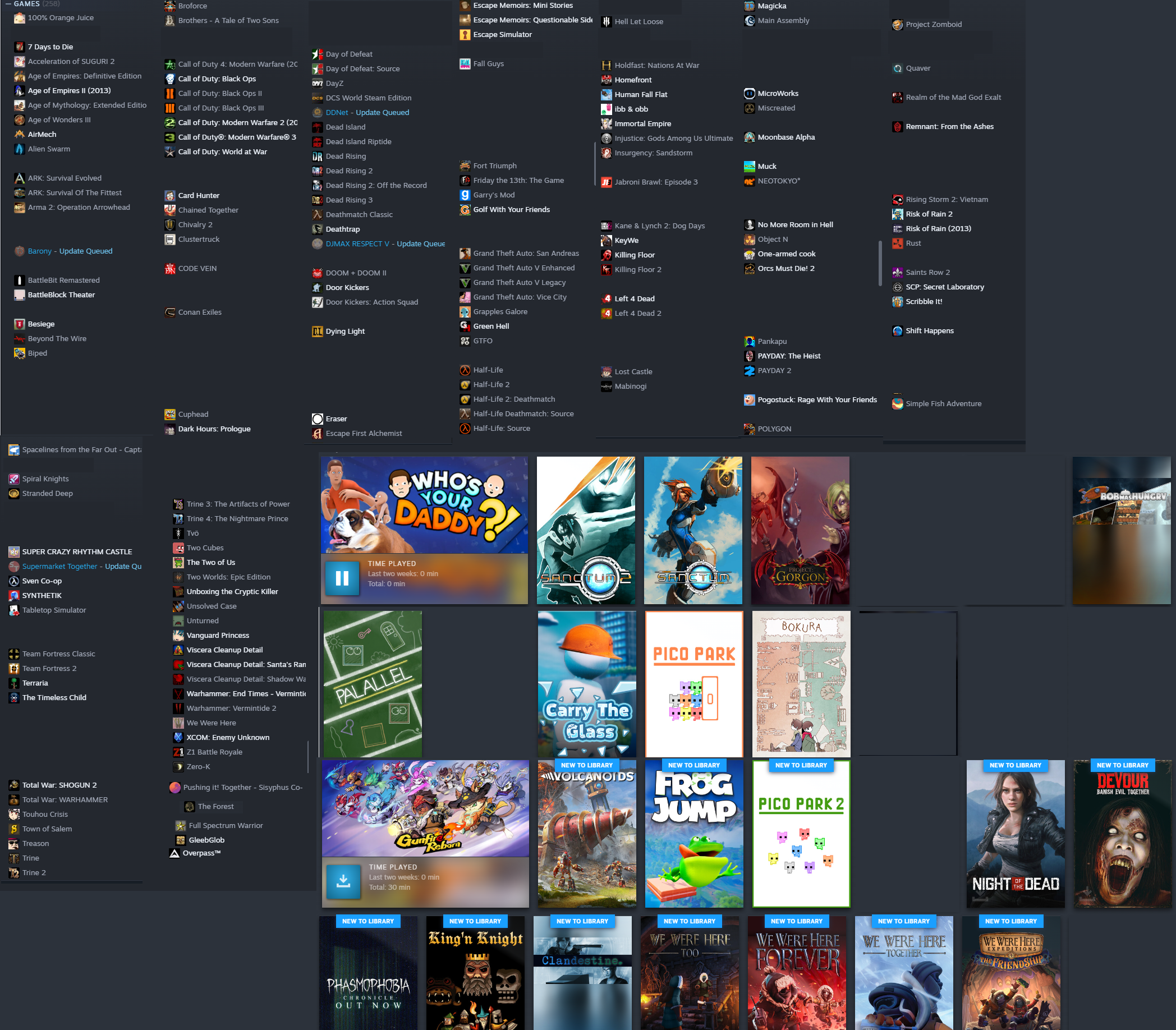Image resolution: width=1176 pixels, height=1030 pixels.
Task: Click the 7 Days to Die game icon
Action: [20, 47]
